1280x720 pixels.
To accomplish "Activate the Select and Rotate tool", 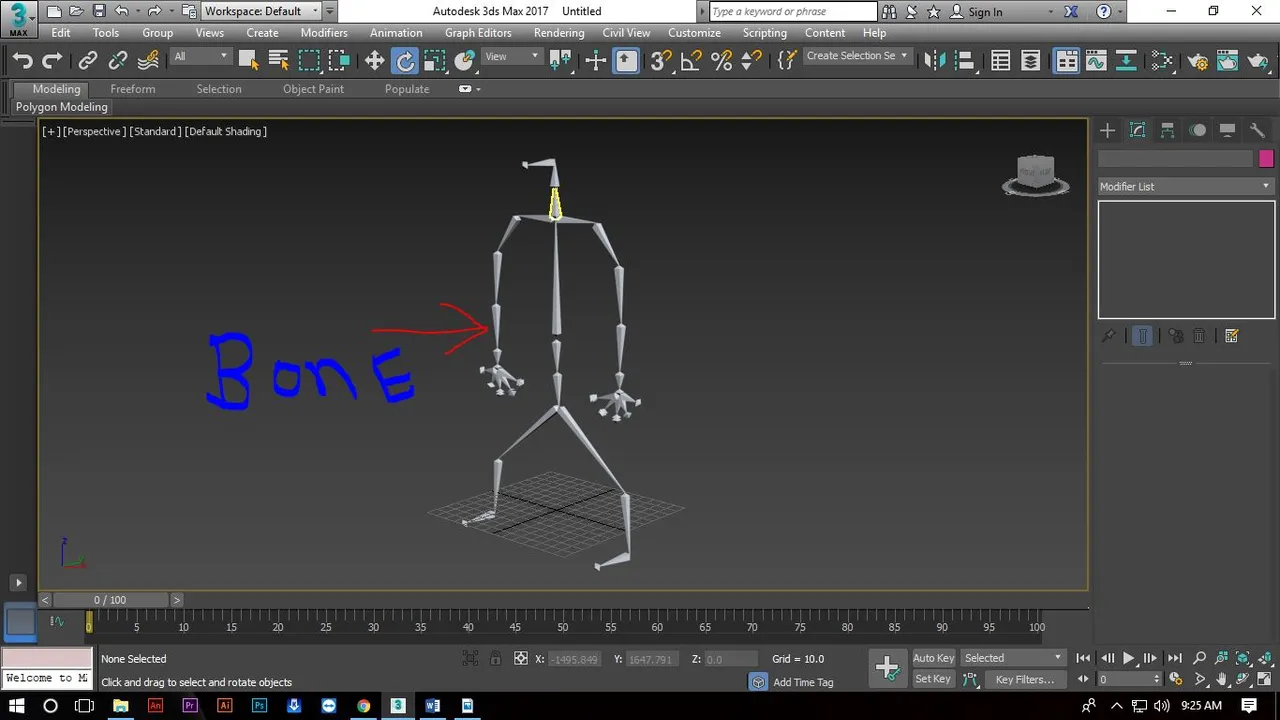I will coord(405,61).
